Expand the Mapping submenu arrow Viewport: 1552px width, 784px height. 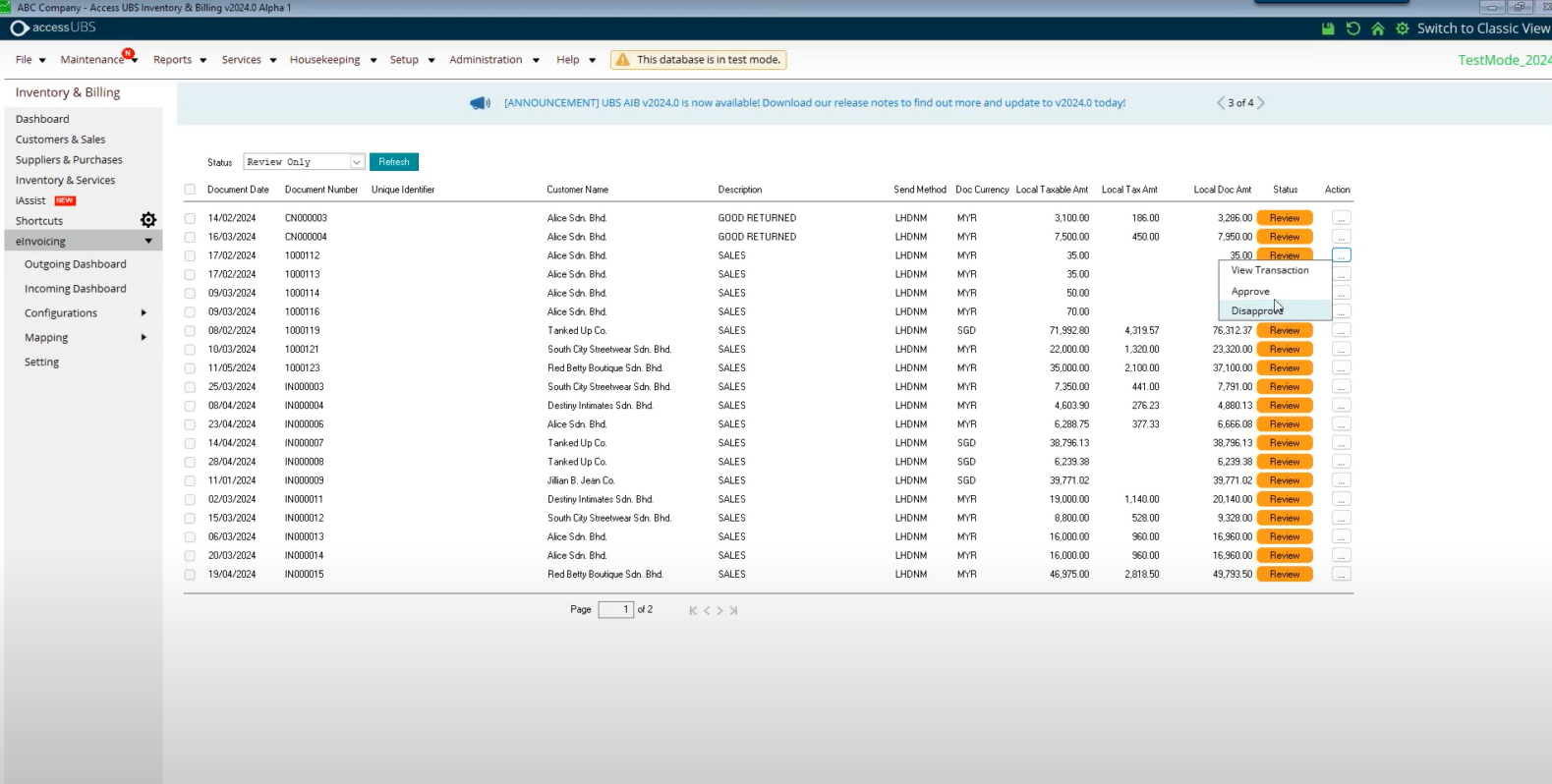(x=144, y=338)
